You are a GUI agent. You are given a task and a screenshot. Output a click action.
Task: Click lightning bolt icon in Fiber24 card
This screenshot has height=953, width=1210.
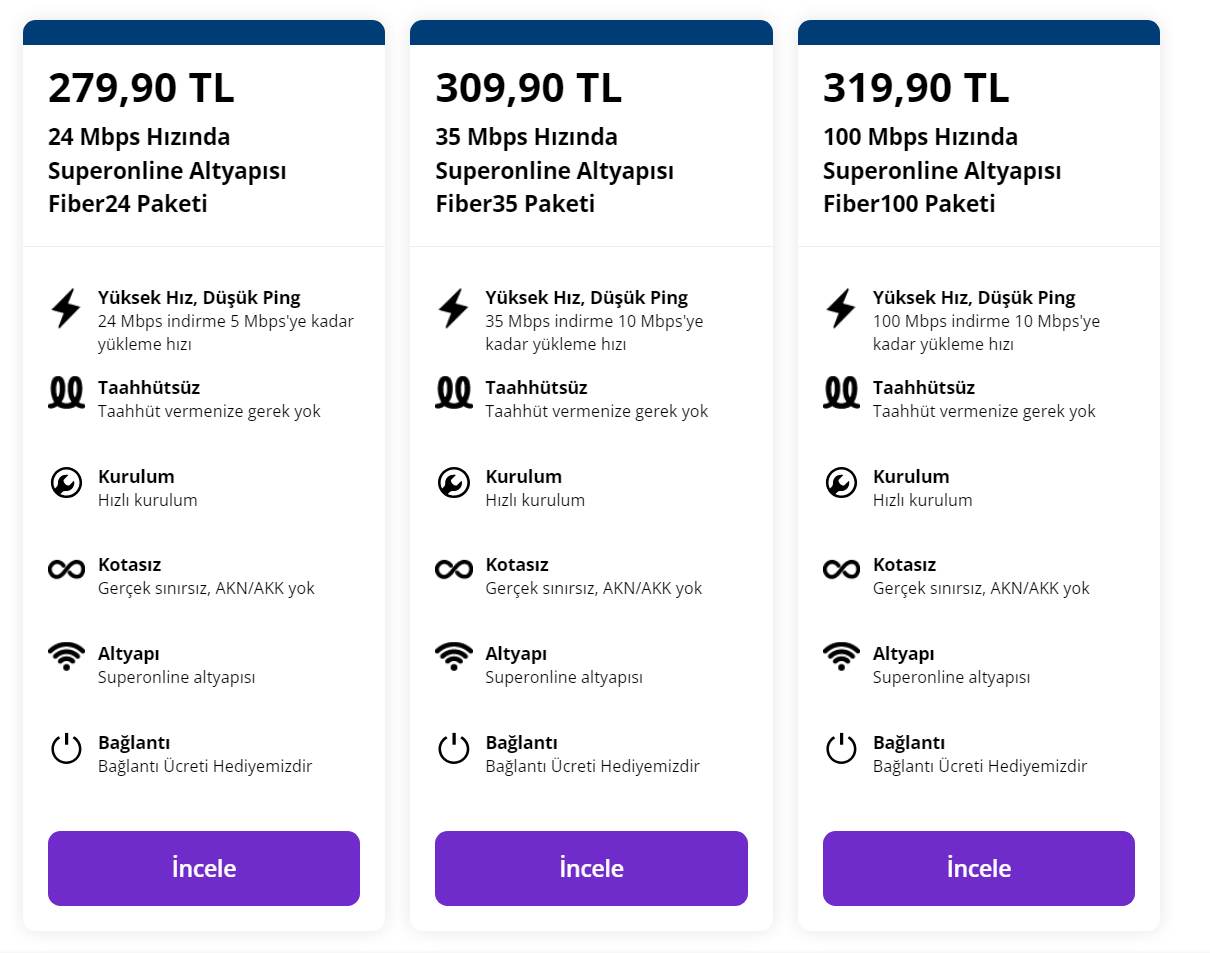[66, 308]
